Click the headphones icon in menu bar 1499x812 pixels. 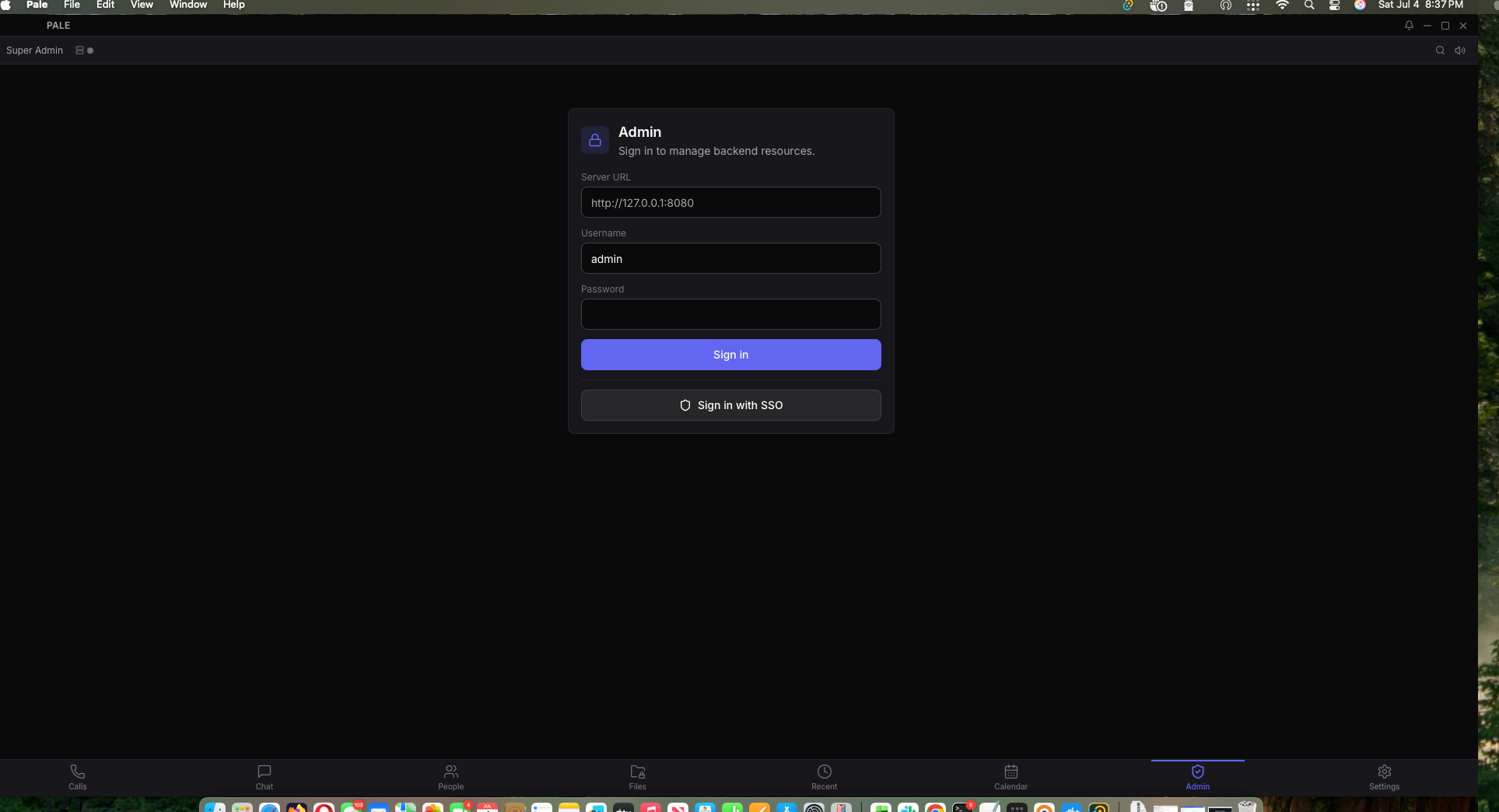(1226, 5)
